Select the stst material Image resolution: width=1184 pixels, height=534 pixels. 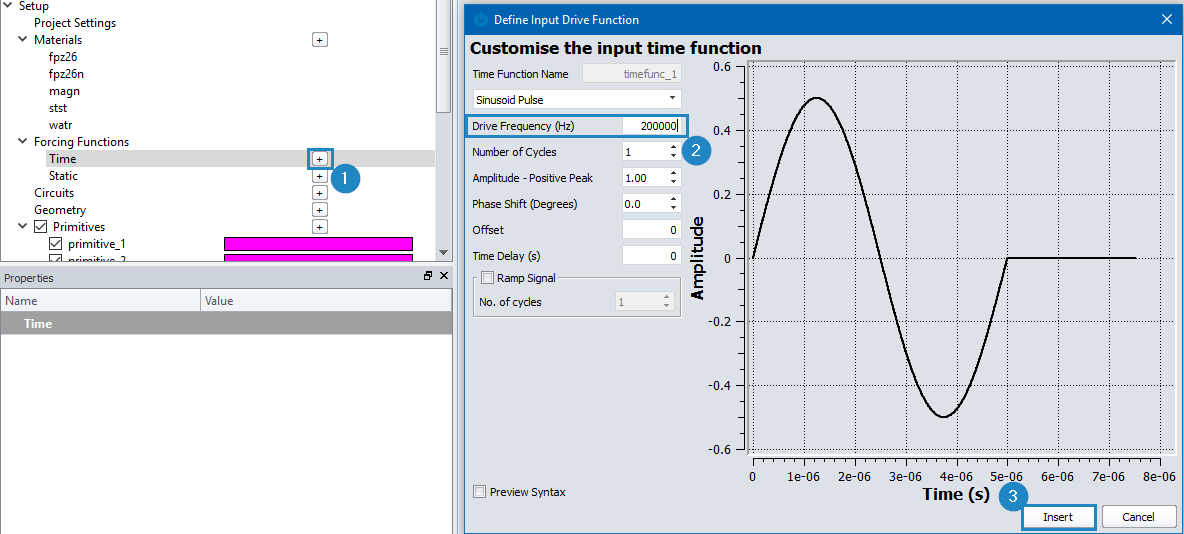[x=58, y=108]
